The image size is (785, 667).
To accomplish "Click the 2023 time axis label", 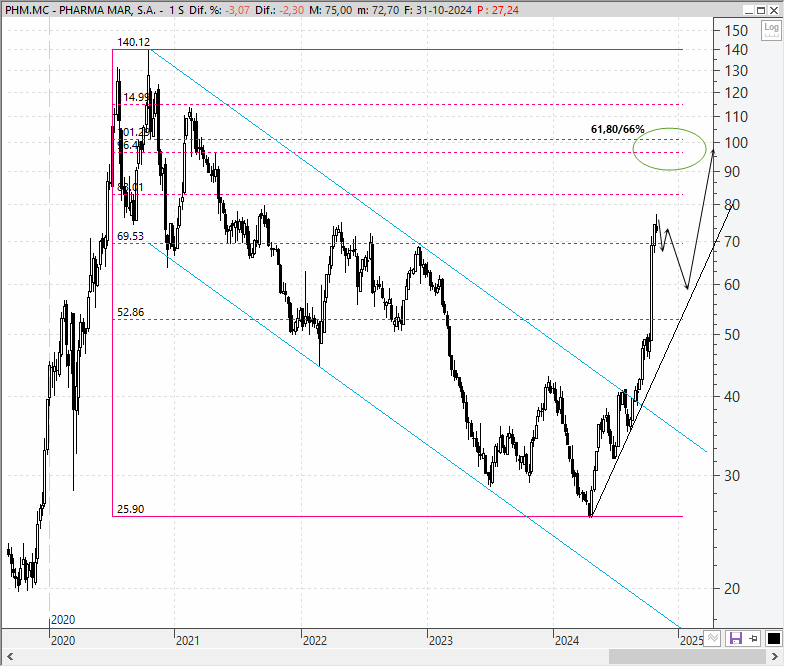I will click(441, 640).
